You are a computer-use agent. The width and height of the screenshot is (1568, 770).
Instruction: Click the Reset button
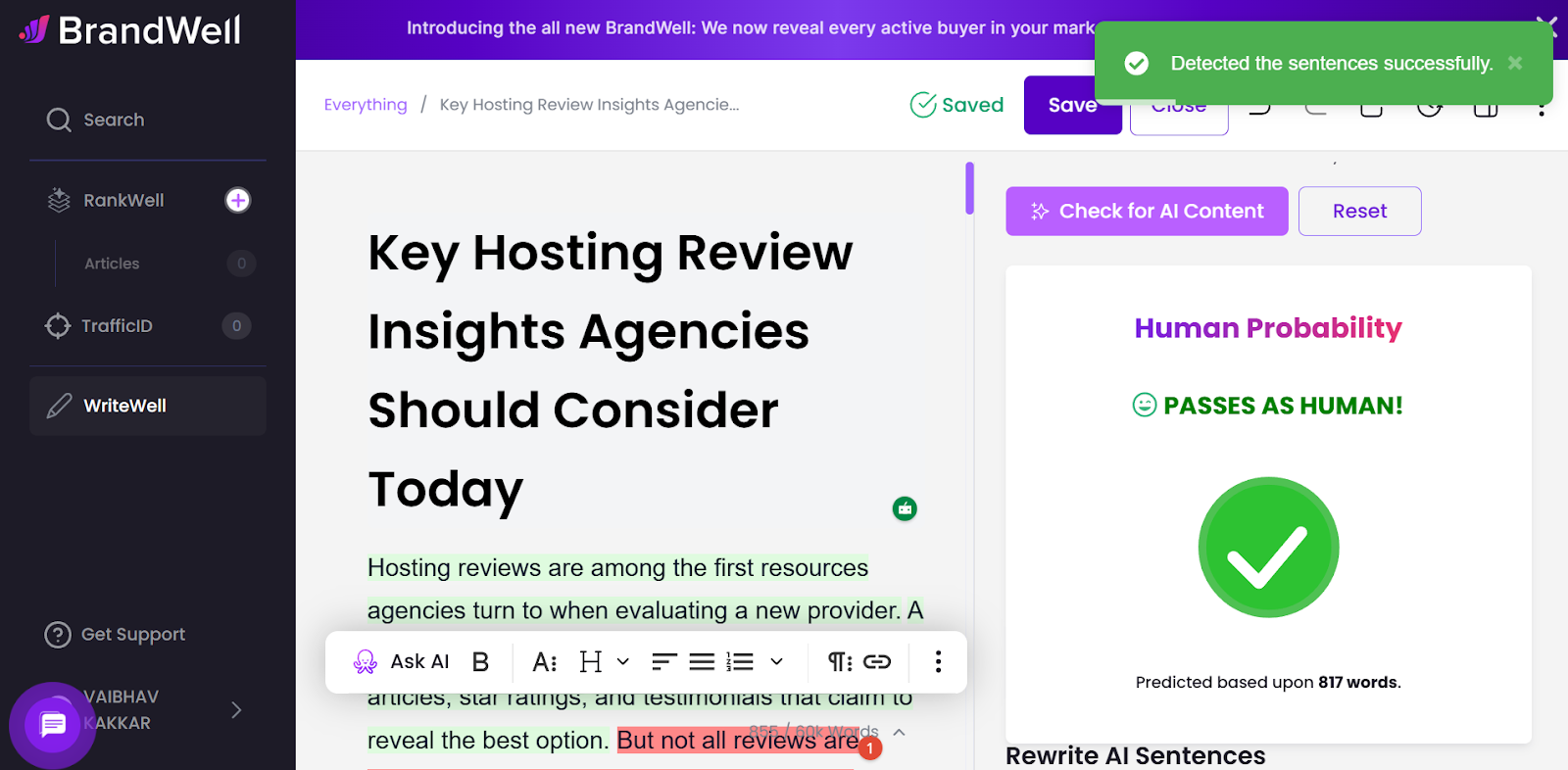tap(1359, 211)
